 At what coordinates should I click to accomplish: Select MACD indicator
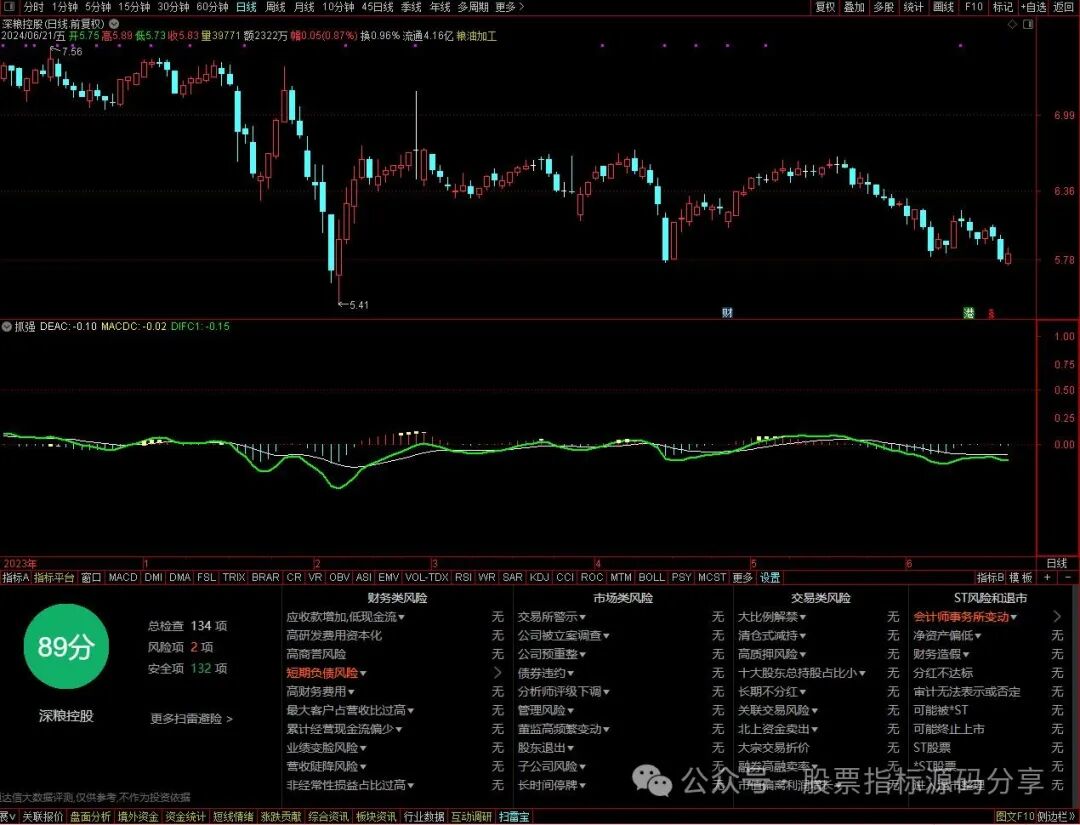point(123,577)
